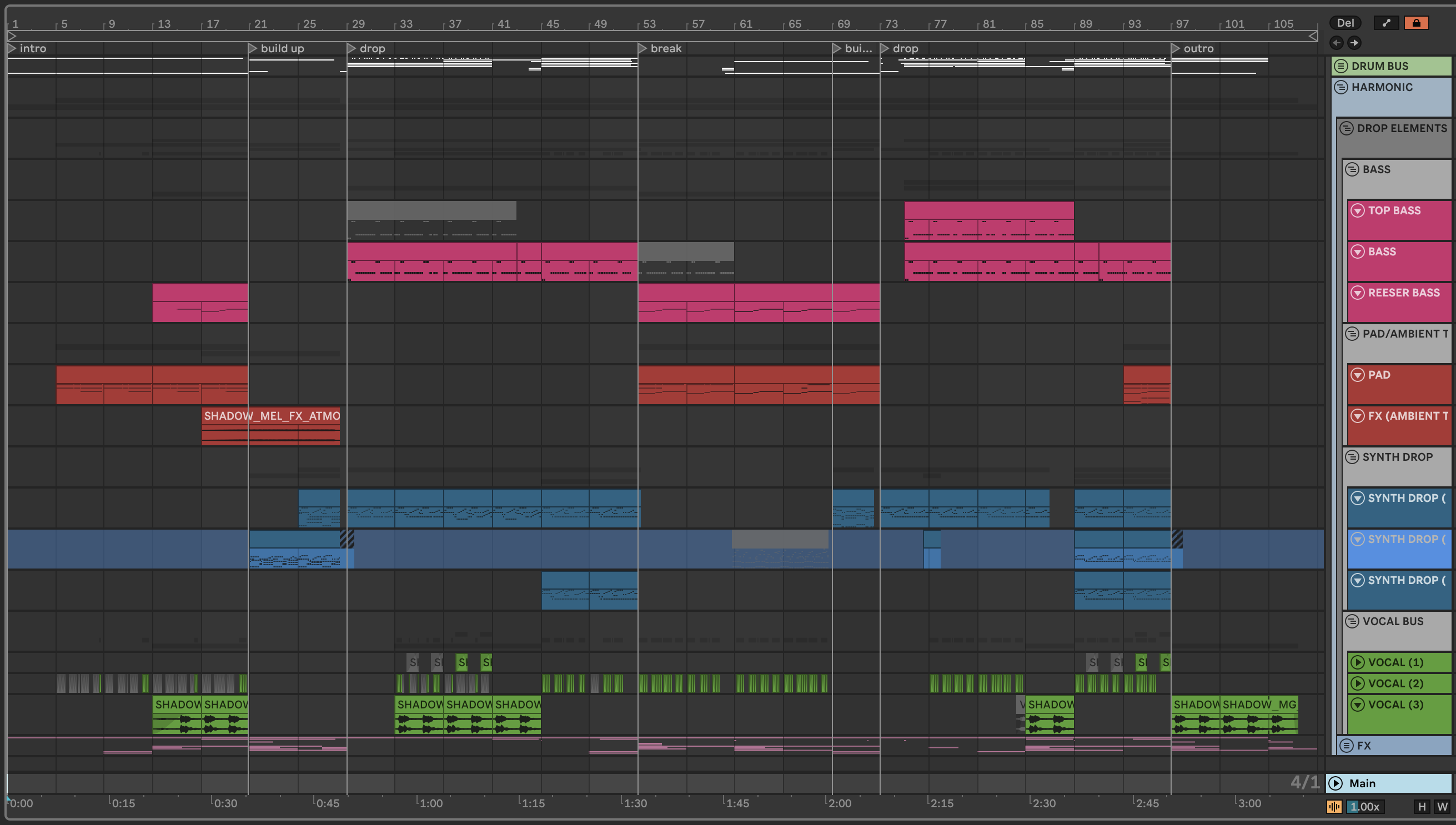The width and height of the screenshot is (1456, 825).
Task: Unfold the REESER BASS track arrow
Action: point(1357,293)
